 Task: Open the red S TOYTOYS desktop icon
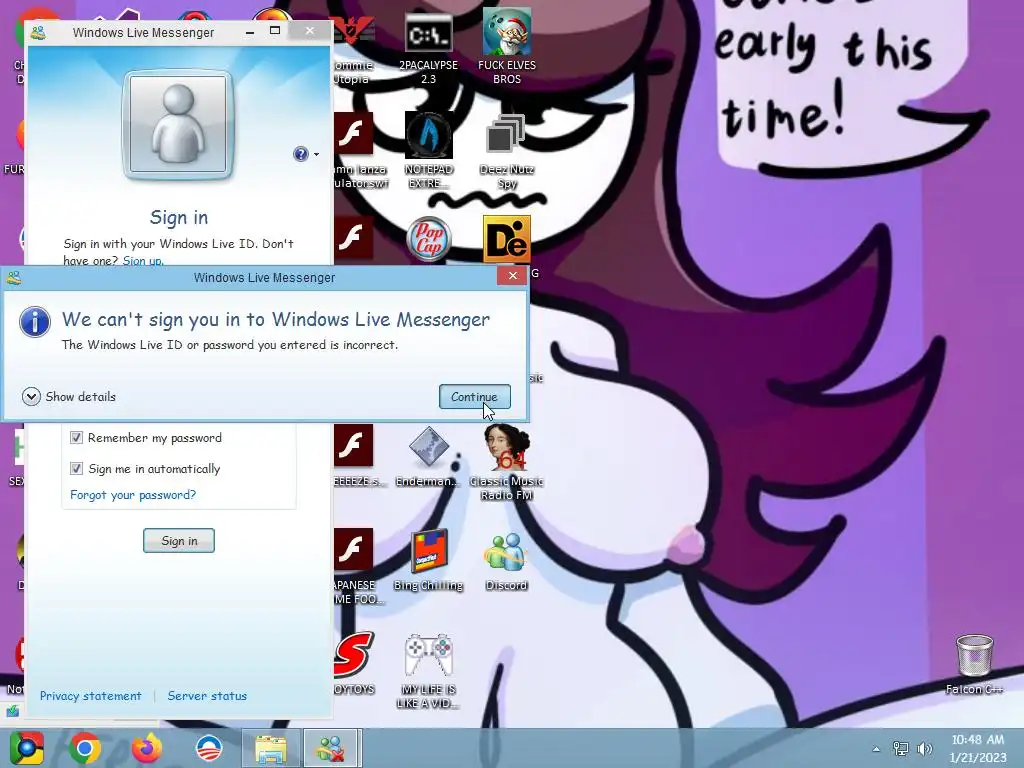pyautogui.click(x=353, y=663)
